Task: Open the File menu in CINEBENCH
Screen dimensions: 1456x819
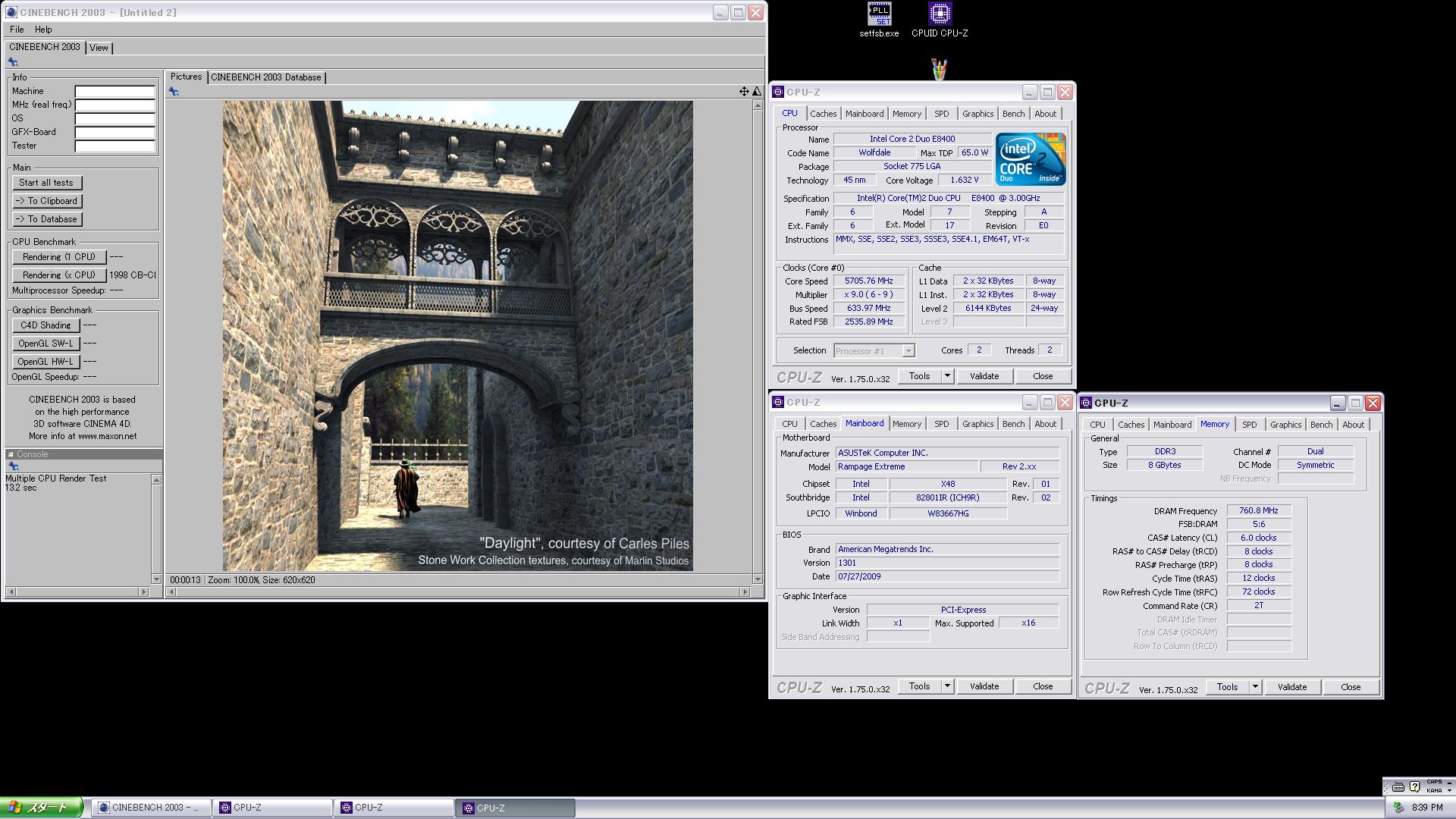Action: 17,30
